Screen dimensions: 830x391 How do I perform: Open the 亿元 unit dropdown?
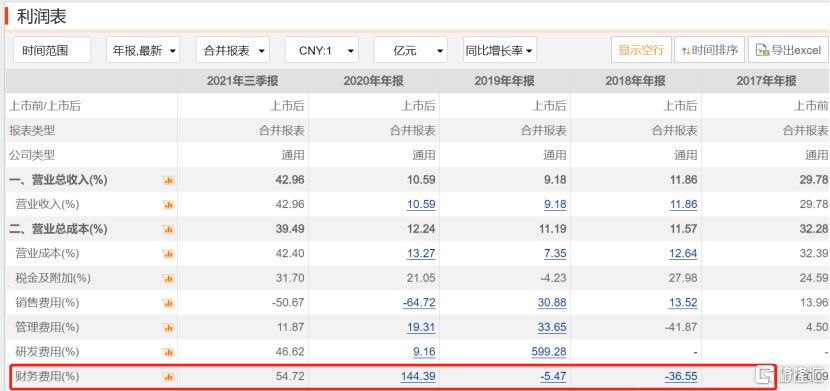pos(411,50)
